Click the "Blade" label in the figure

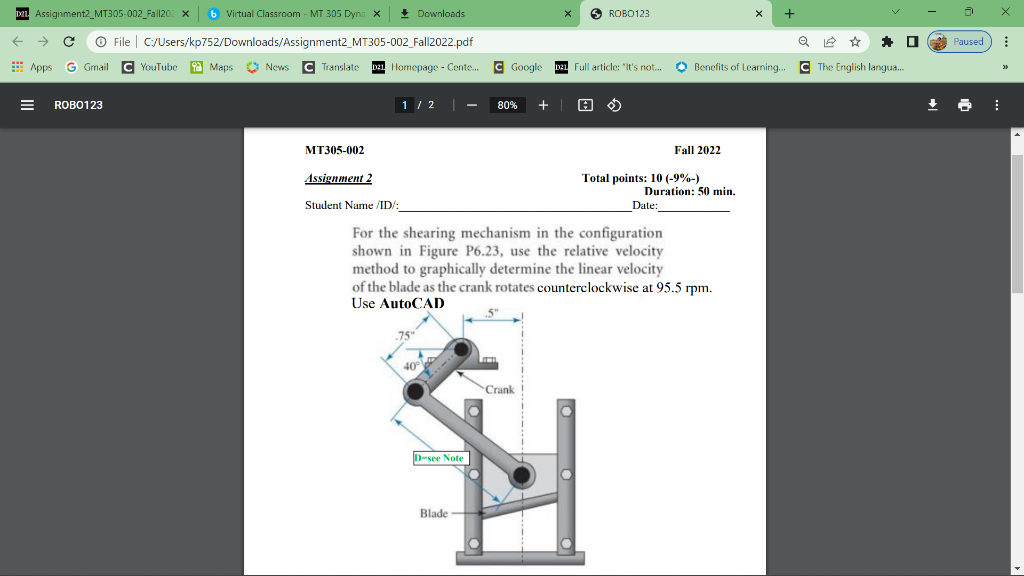point(434,513)
